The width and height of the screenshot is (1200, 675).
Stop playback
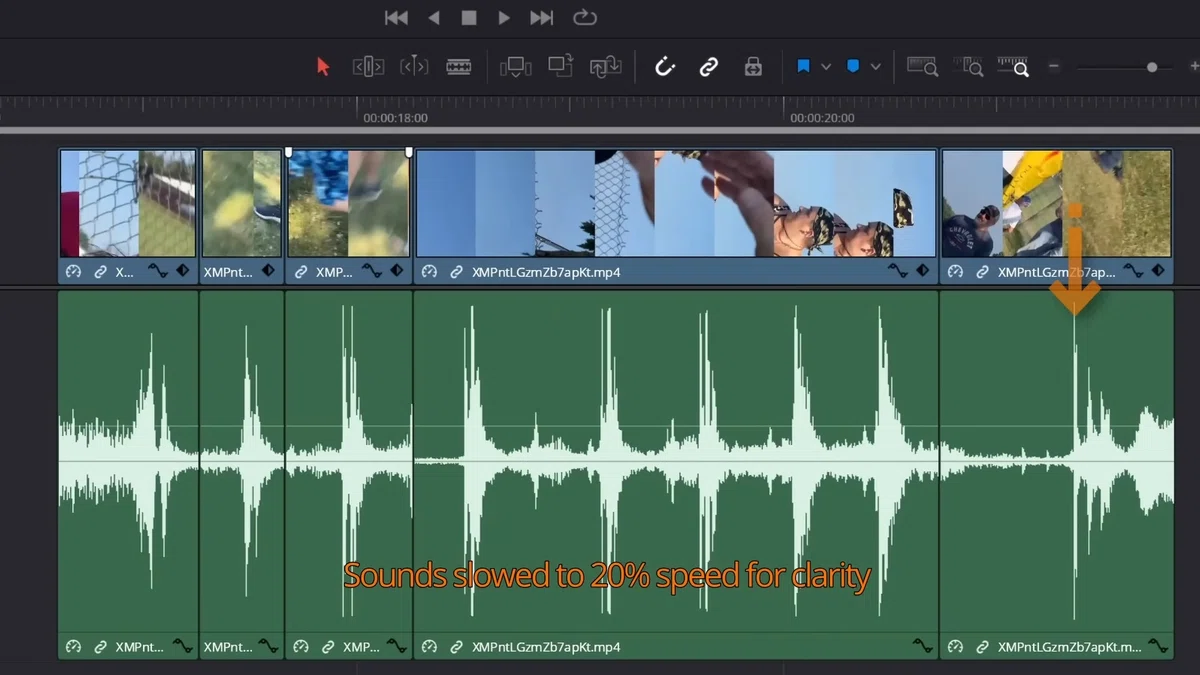click(469, 17)
